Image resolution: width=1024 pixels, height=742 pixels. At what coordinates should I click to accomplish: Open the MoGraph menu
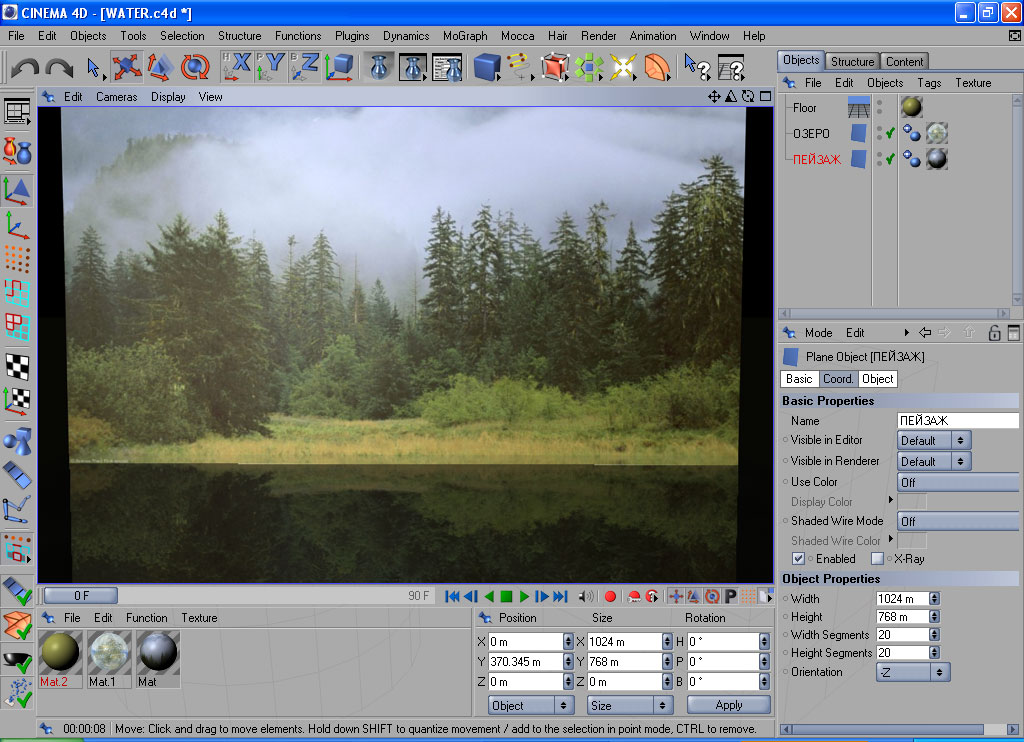[x=465, y=36]
